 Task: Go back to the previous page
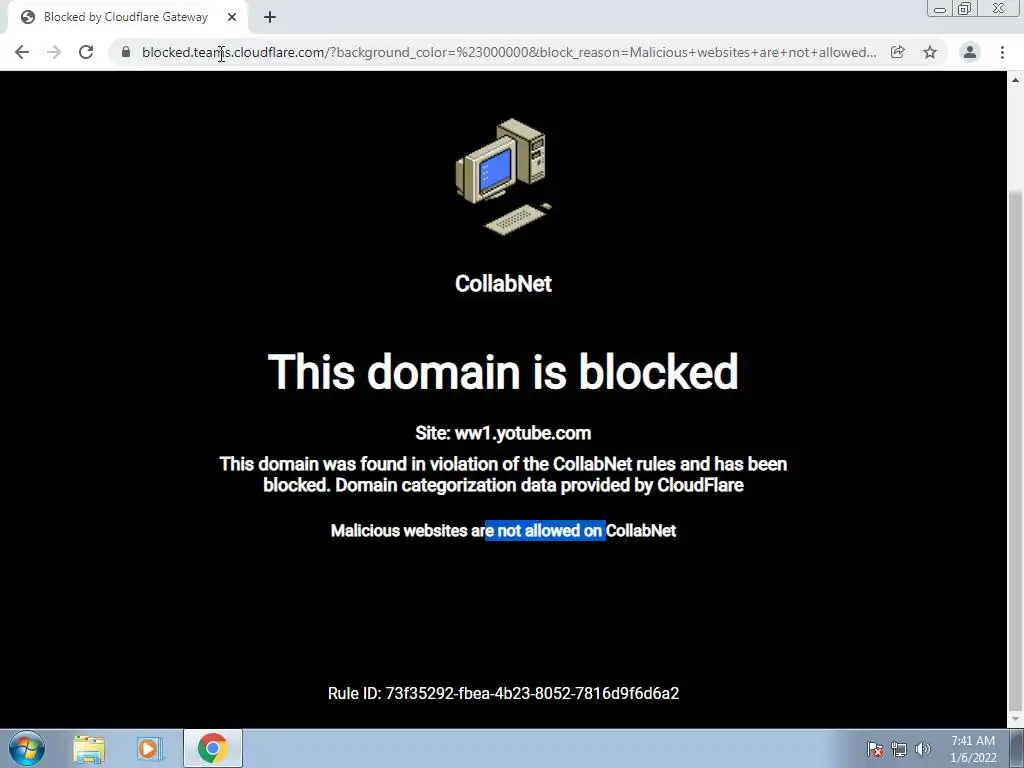22,52
